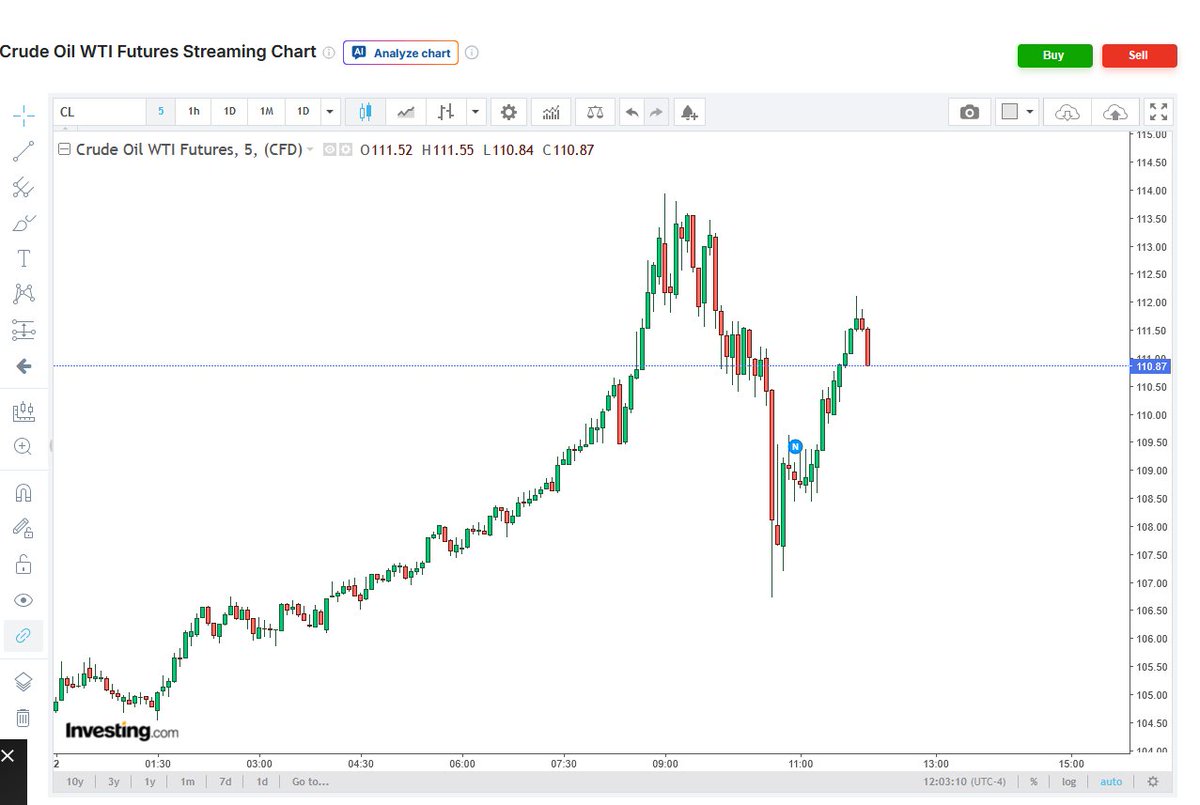Click the trash icon to remove drawings
The image size is (1200, 805).
click(24, 717)
